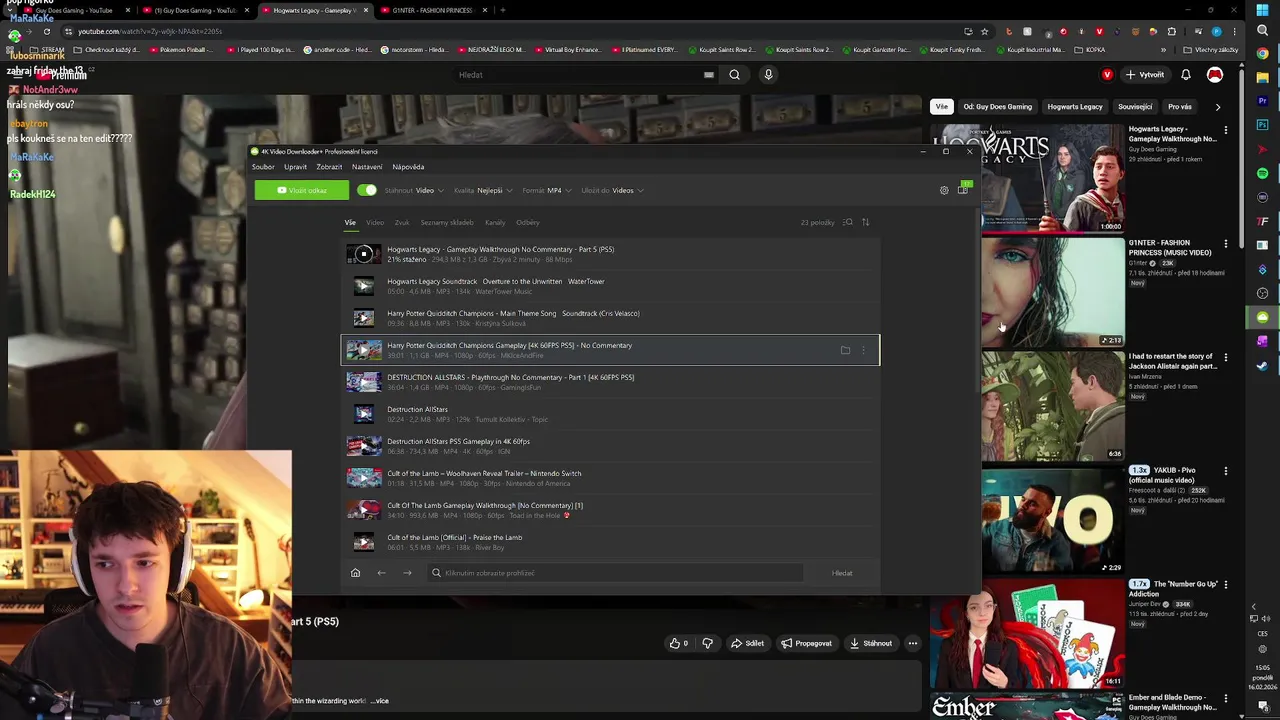Open the G1NTER Fashion Princess thumbnail
The width and height of the screenshot is (1280, 720).
[x=1053, y=291]
